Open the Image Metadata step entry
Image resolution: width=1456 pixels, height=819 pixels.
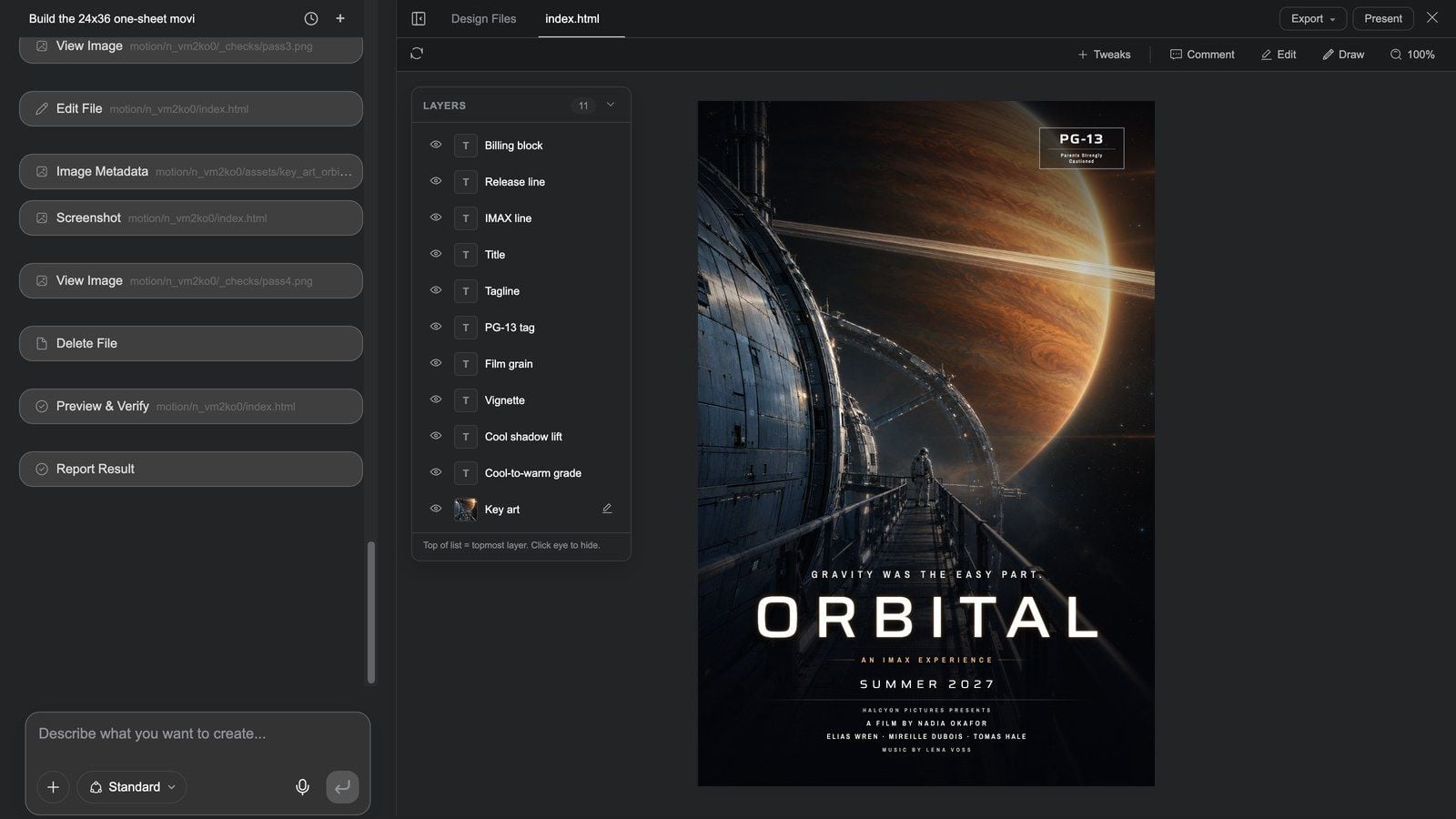191,171
